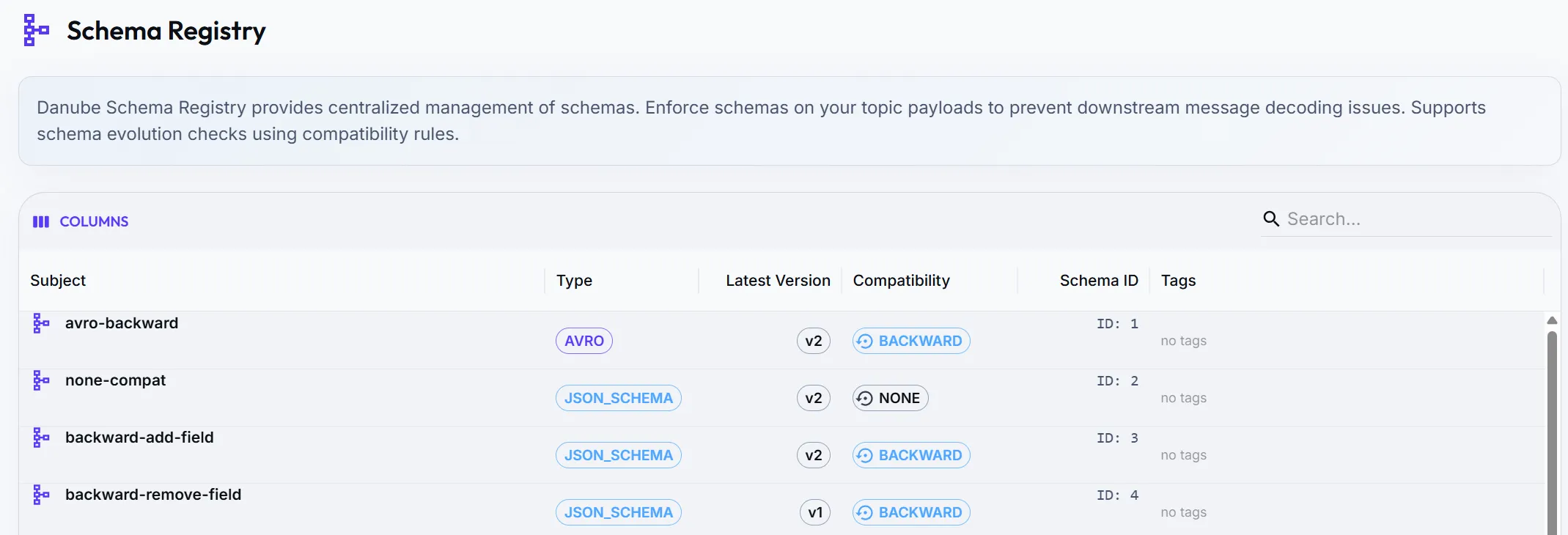Image resolution: width=1568 pixels, height=535 pixels.
Task: Open the backward-remove-field subject
Action: [x=153, y=495]
